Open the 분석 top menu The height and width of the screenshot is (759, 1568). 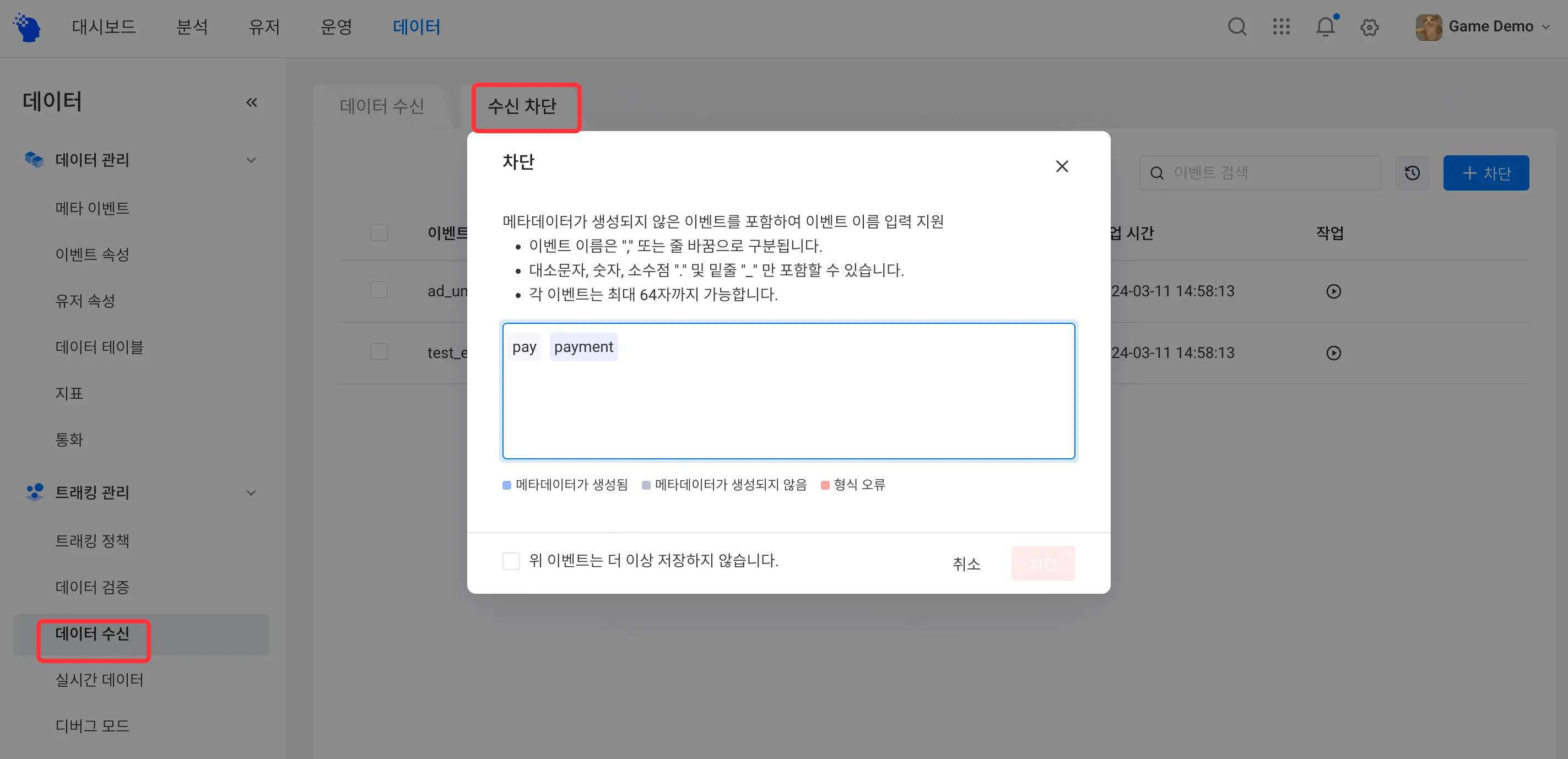[192, 27]
